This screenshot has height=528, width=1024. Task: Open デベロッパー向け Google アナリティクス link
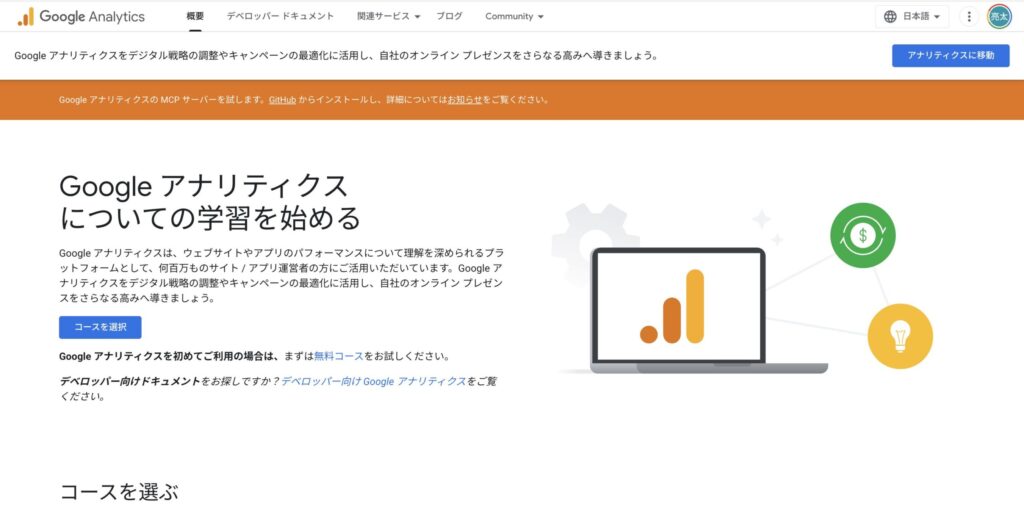(x=374, y=382)
